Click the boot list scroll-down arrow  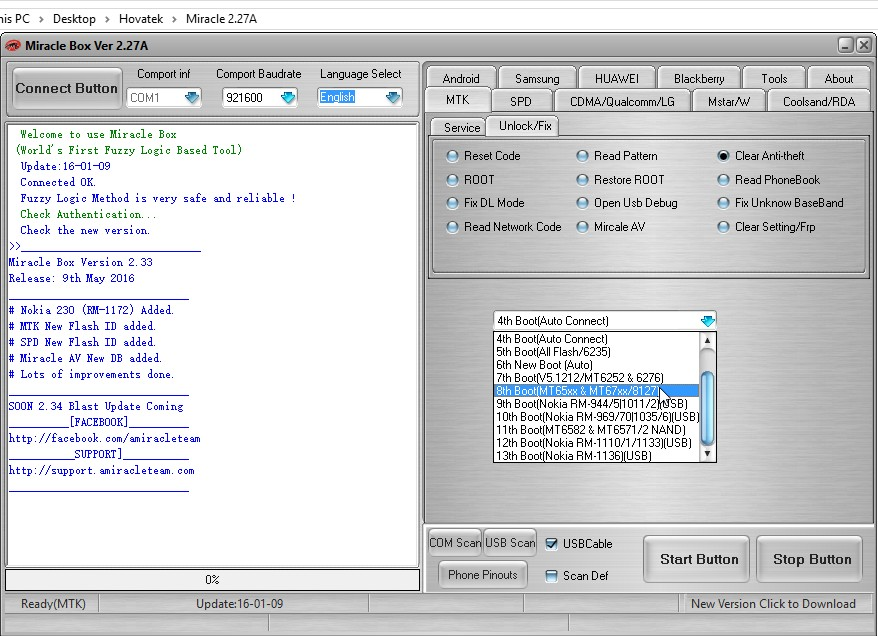click(707, 454)
